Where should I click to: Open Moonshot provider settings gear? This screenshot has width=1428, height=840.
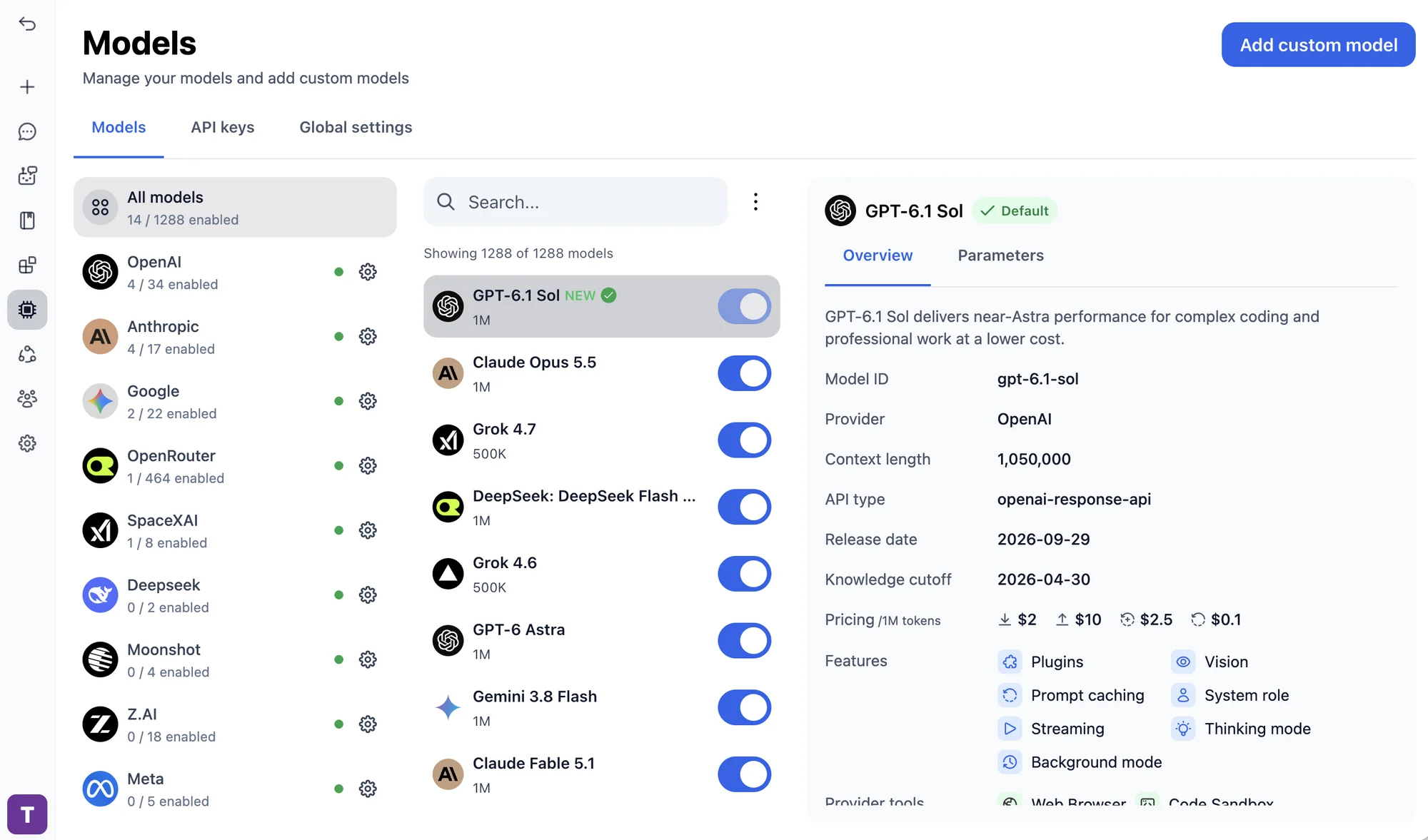368,659
